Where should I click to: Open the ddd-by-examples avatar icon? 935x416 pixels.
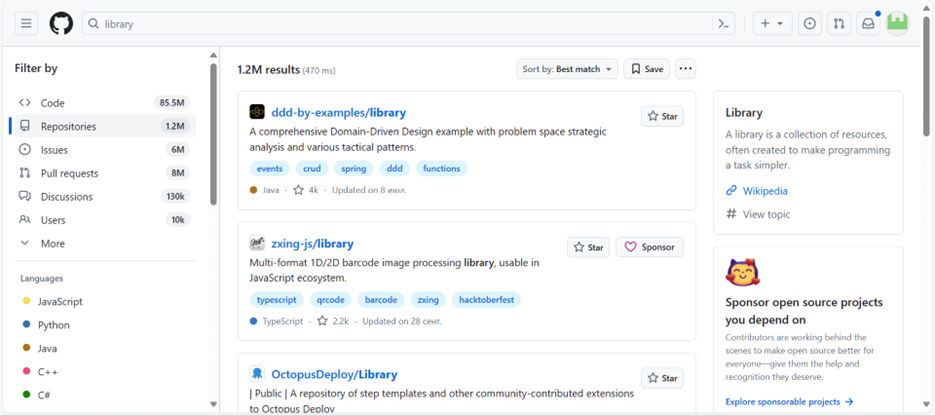(x=257, y=112)
